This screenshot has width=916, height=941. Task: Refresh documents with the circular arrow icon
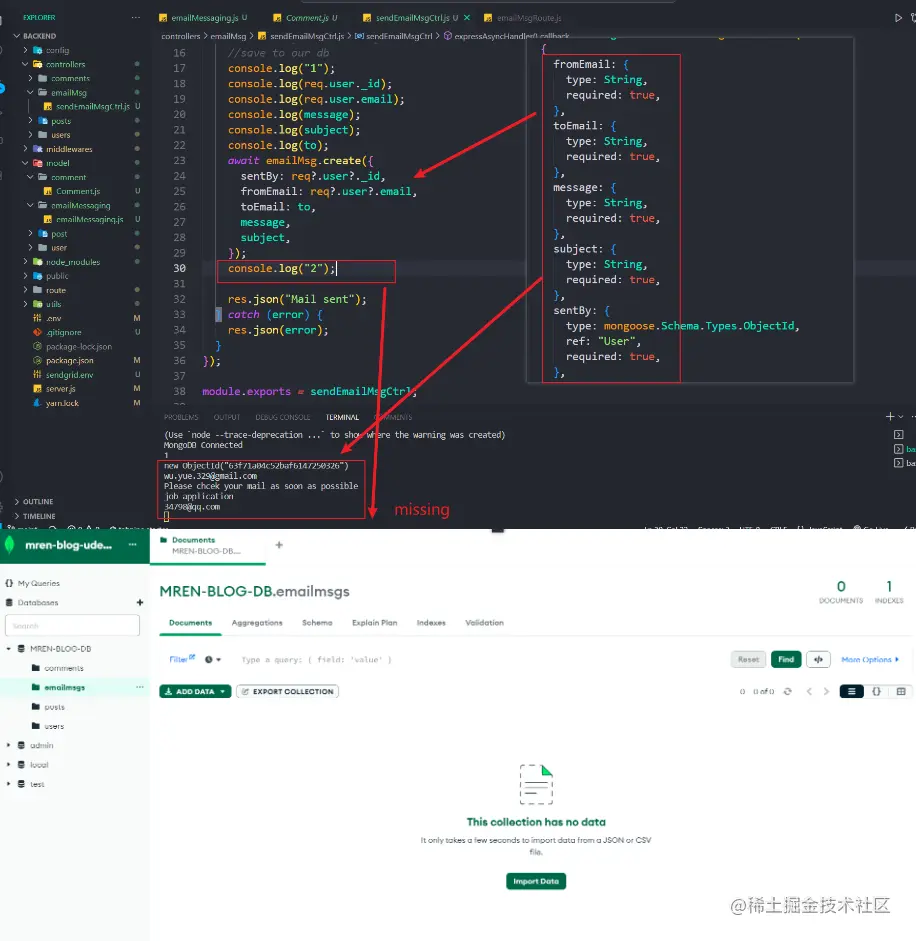click(788, 691)
